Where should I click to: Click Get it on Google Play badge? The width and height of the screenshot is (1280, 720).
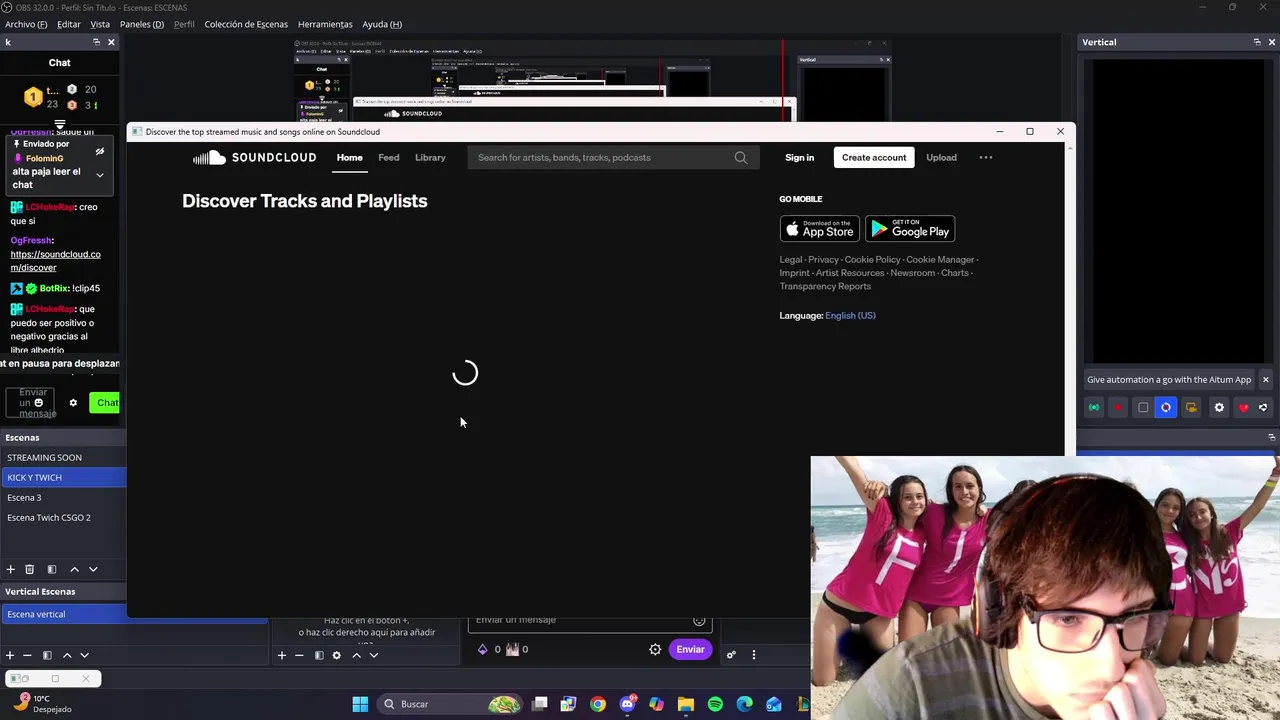click(x=910, y=228)
